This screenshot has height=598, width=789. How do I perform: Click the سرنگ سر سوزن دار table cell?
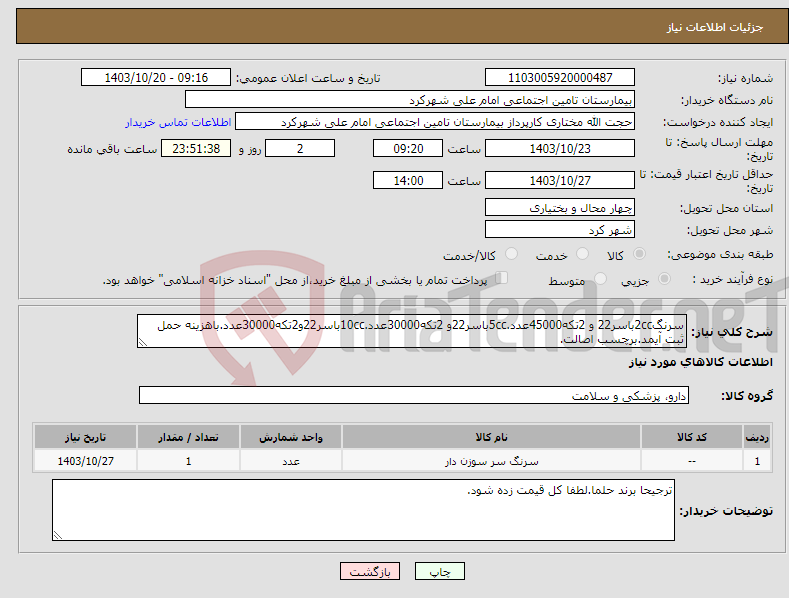(491, 461)
